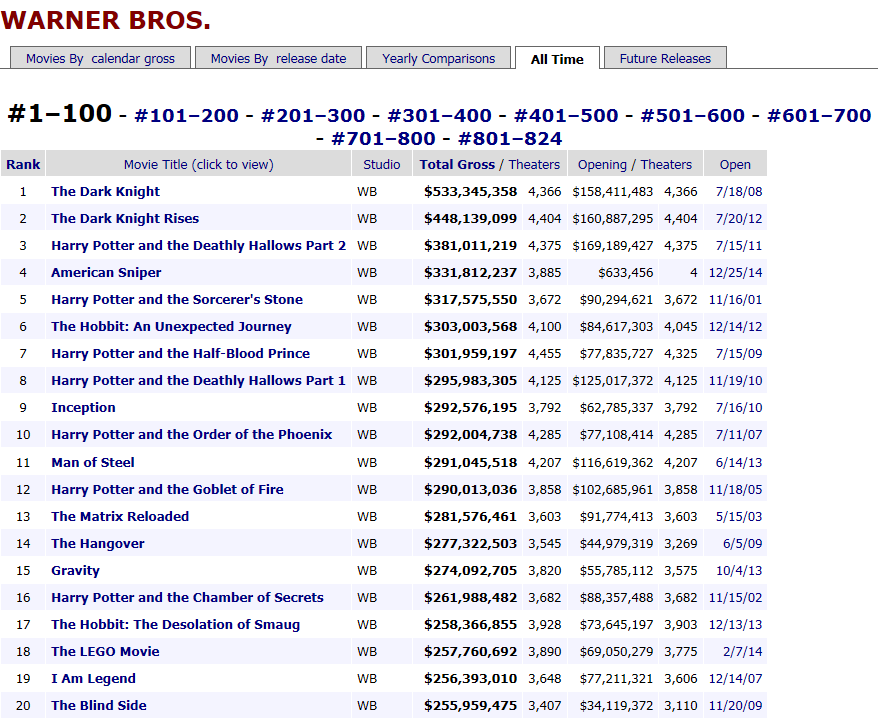Screen dimensions: 884x720
Task: Open The Dark Knight Rises movie page
Action: (x=125, y=218)
